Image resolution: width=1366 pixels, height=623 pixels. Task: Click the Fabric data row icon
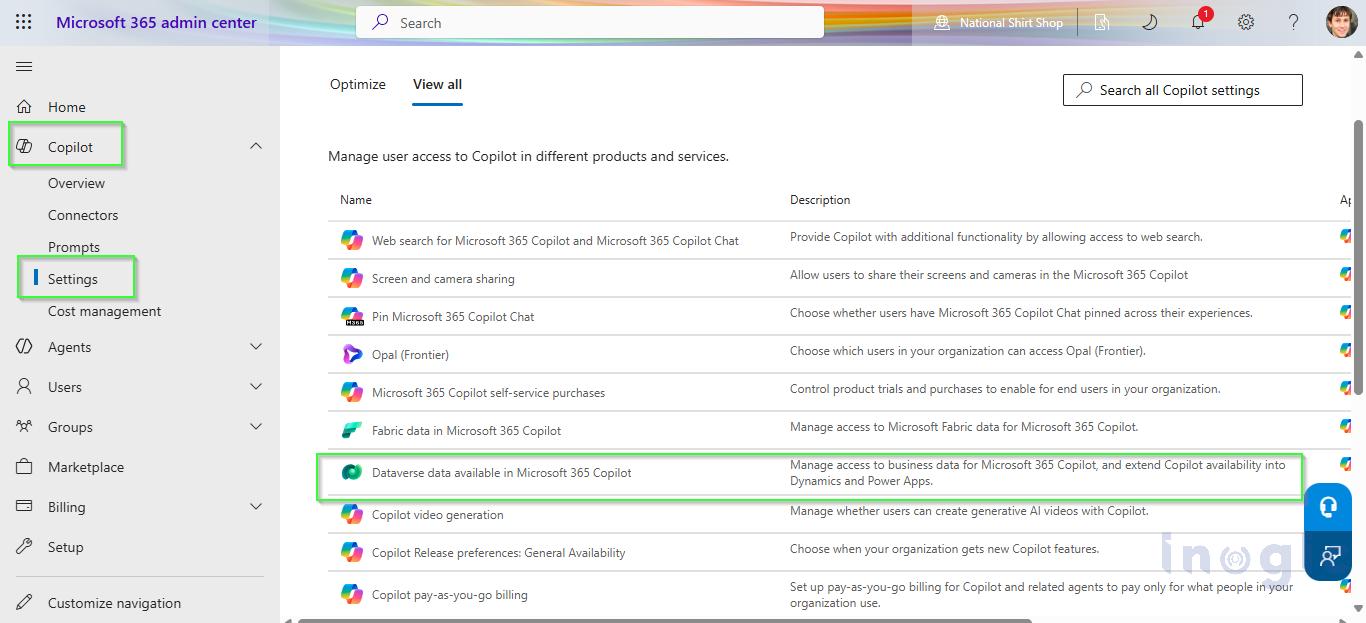point(351,430)
